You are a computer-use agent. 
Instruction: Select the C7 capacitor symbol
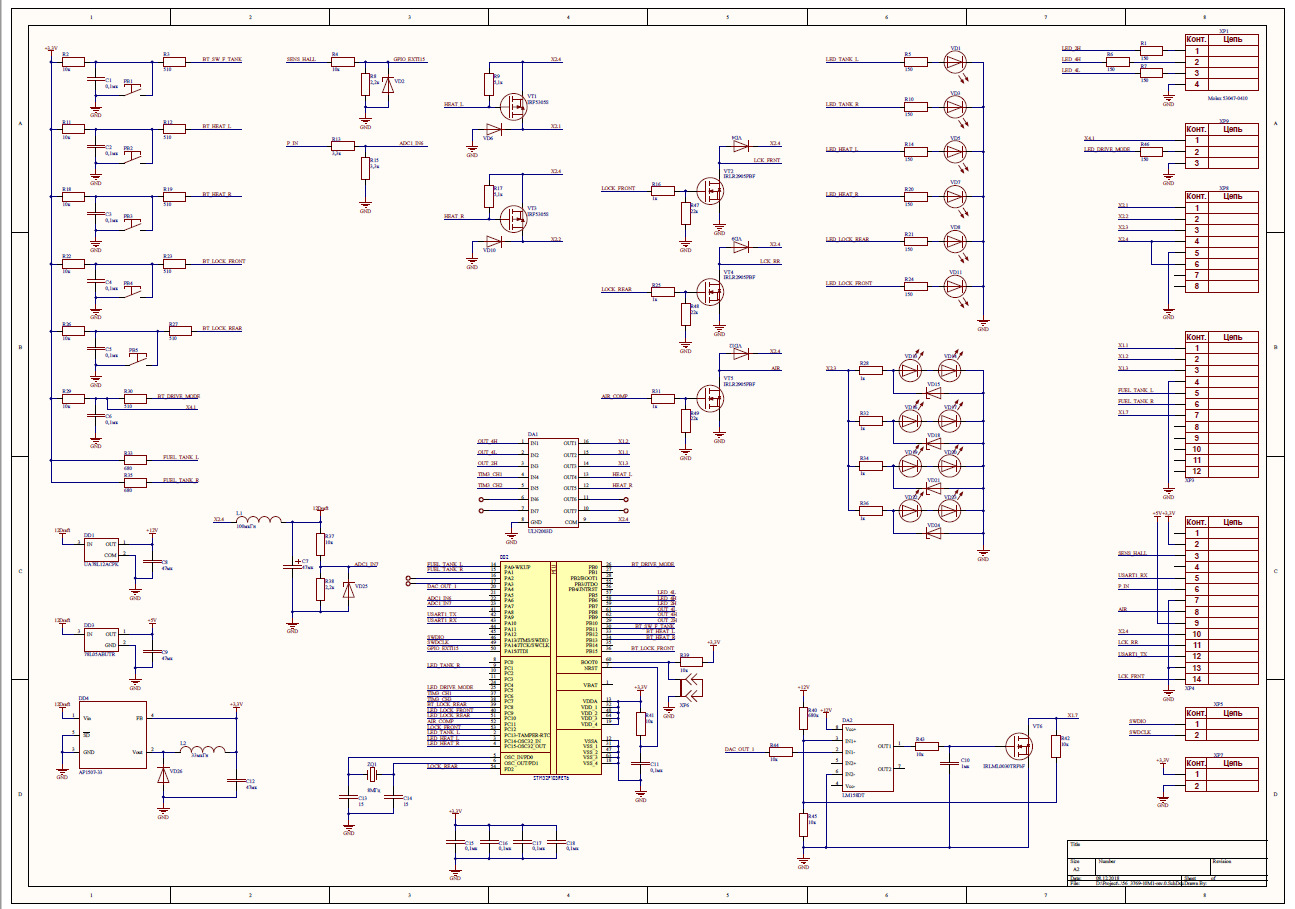[292, 565]
